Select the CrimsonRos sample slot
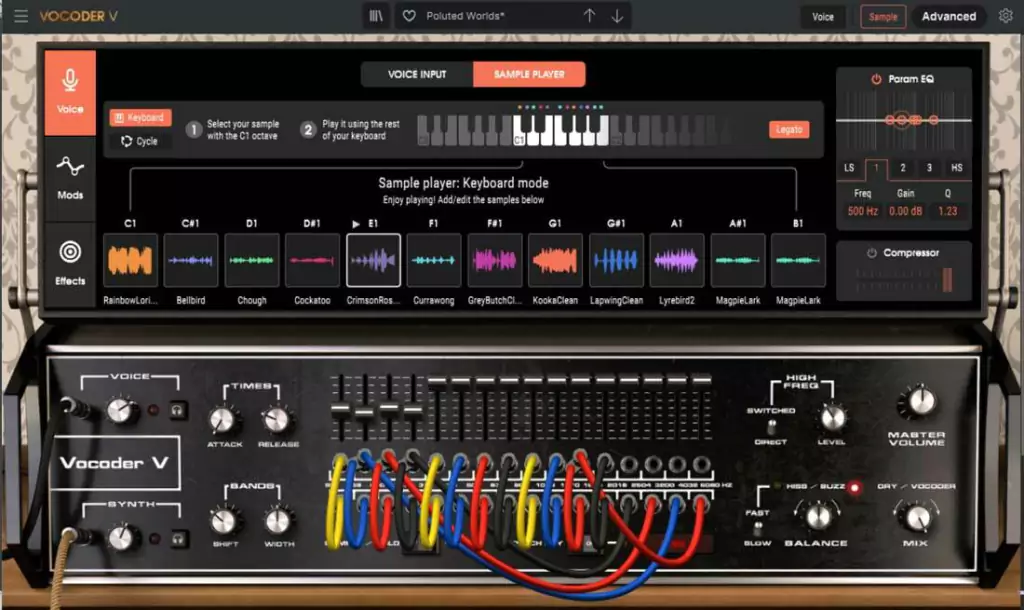The height and width of the screenshot is (610, 1024). (373, 260)
